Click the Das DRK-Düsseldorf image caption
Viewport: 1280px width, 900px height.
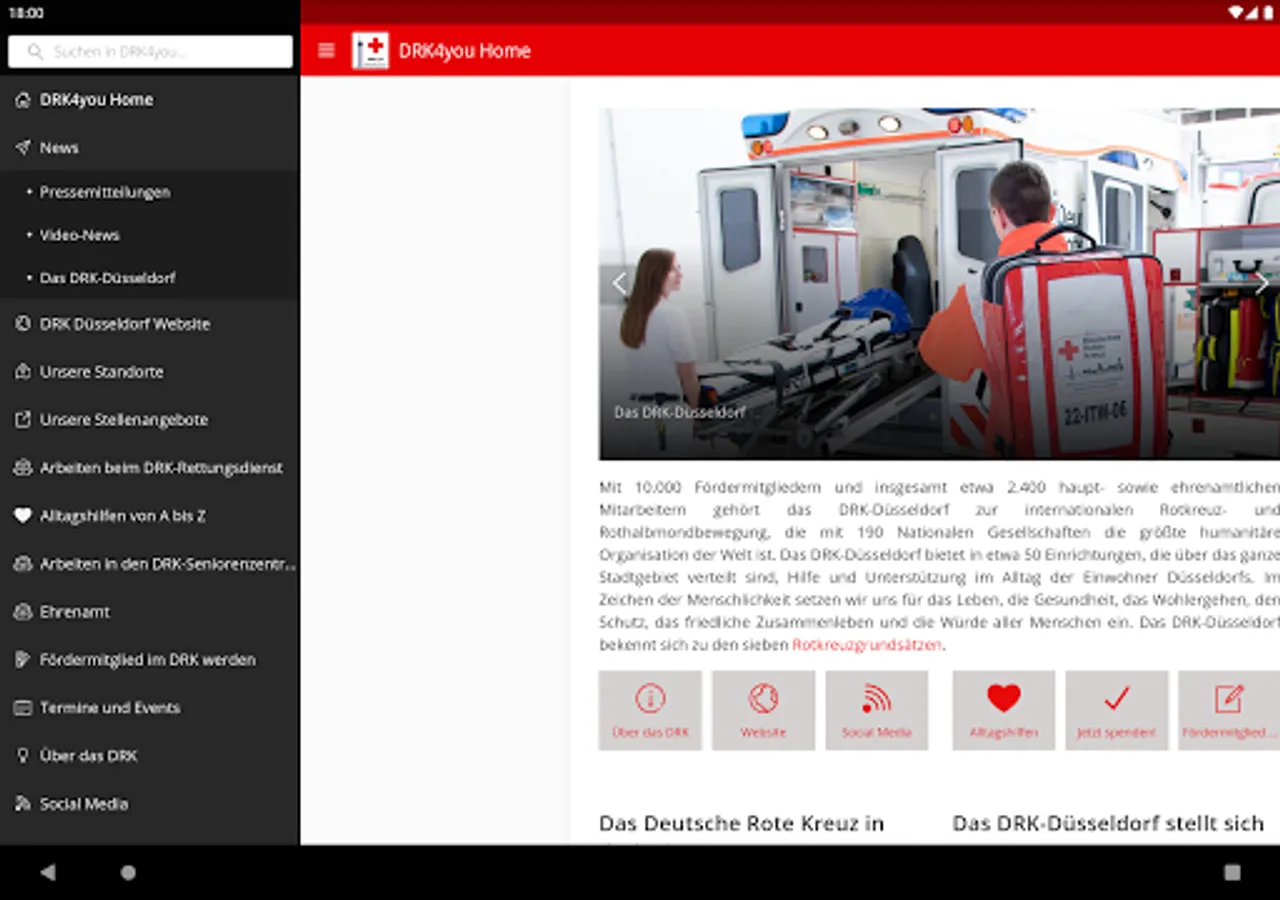click(680, 412)
